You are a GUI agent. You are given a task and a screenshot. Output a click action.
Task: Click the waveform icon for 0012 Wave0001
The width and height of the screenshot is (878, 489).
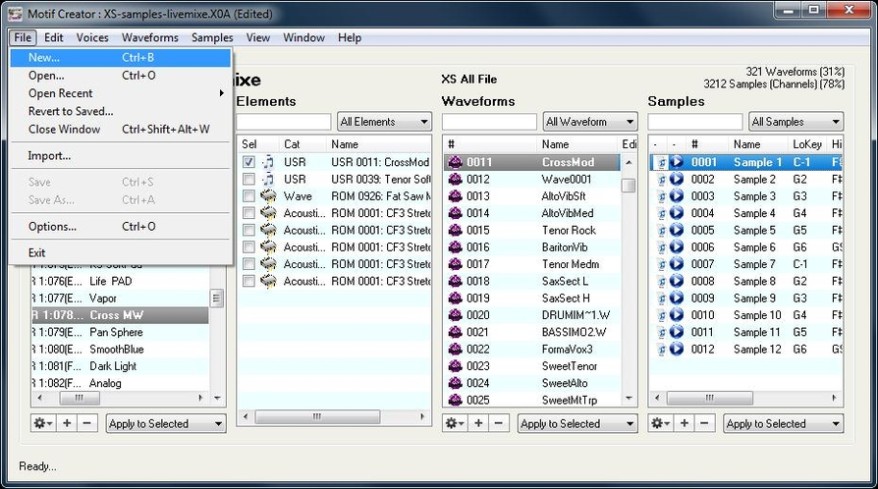click(455, 179)
